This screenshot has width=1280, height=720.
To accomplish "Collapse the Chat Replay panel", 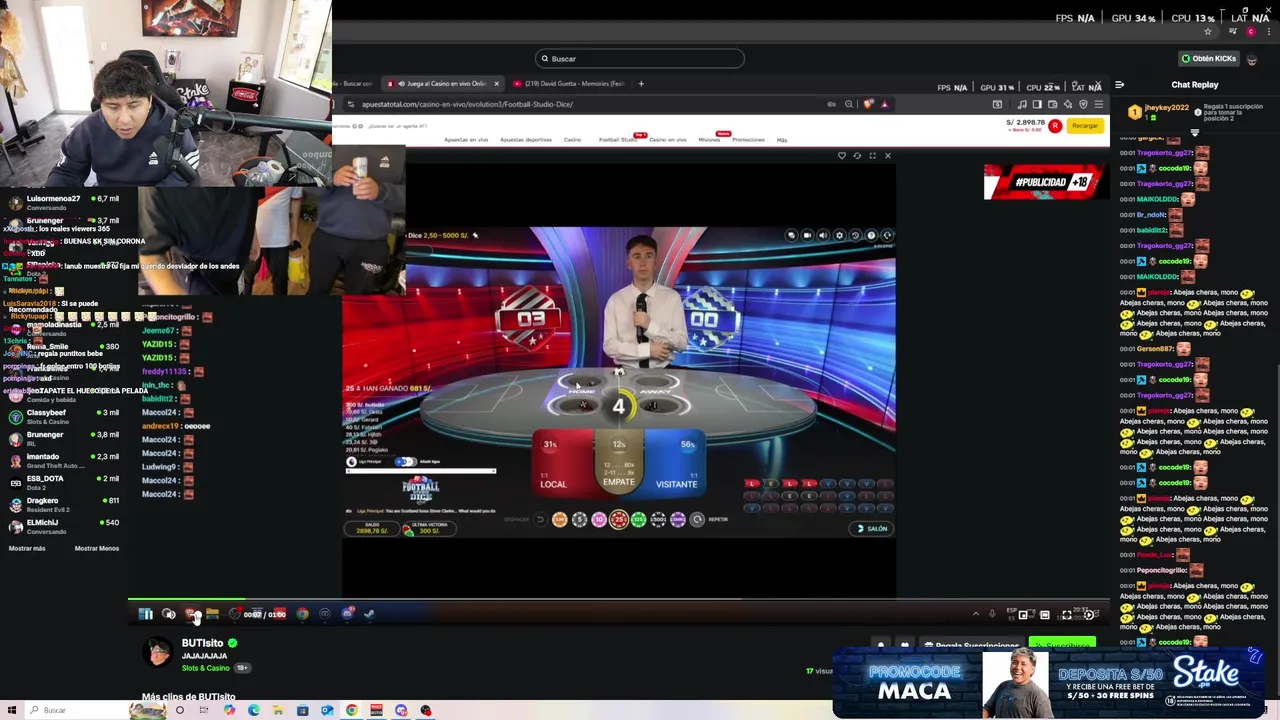I will pos(1119,85).
